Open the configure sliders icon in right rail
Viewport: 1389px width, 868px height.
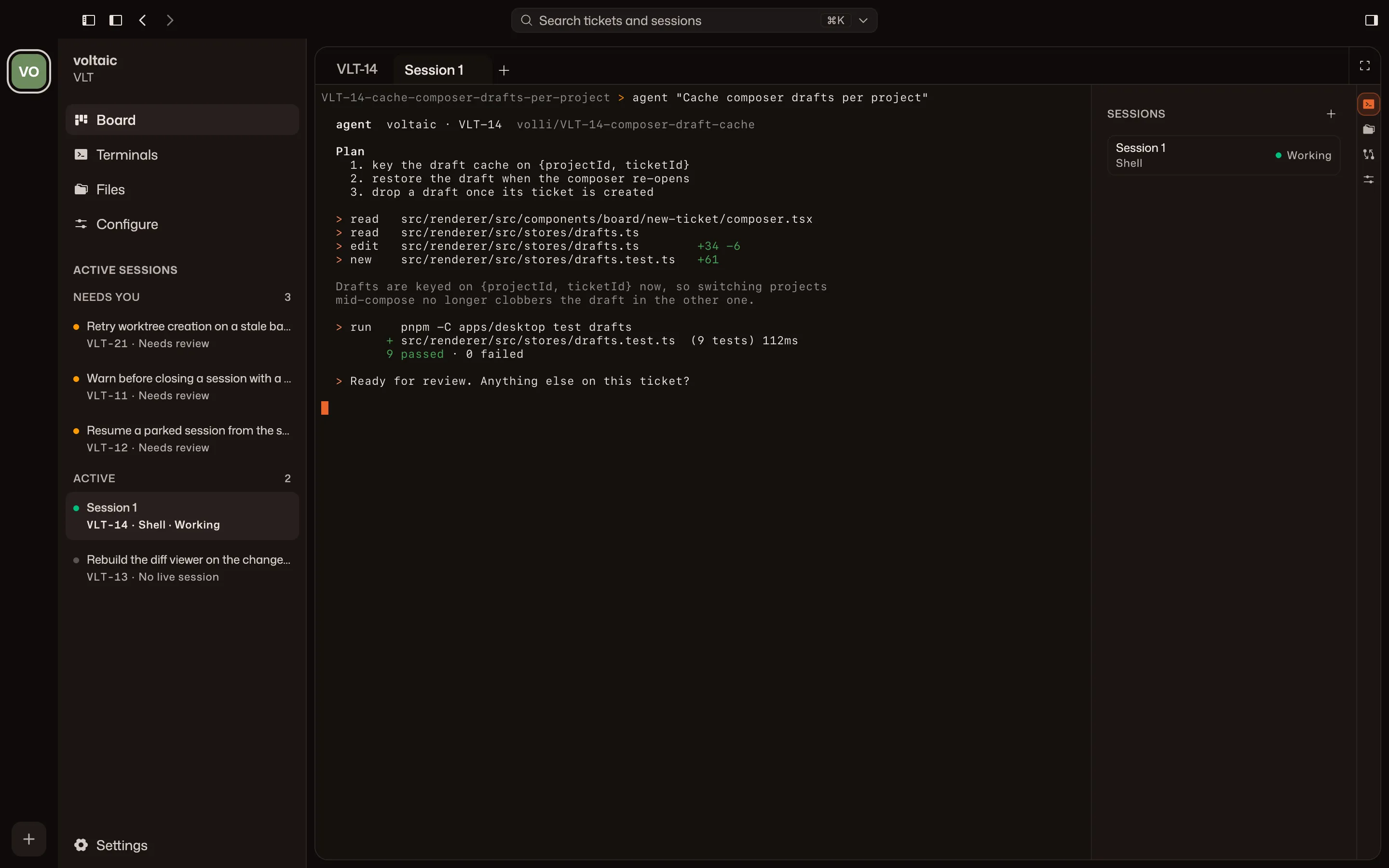(1369, 180)
